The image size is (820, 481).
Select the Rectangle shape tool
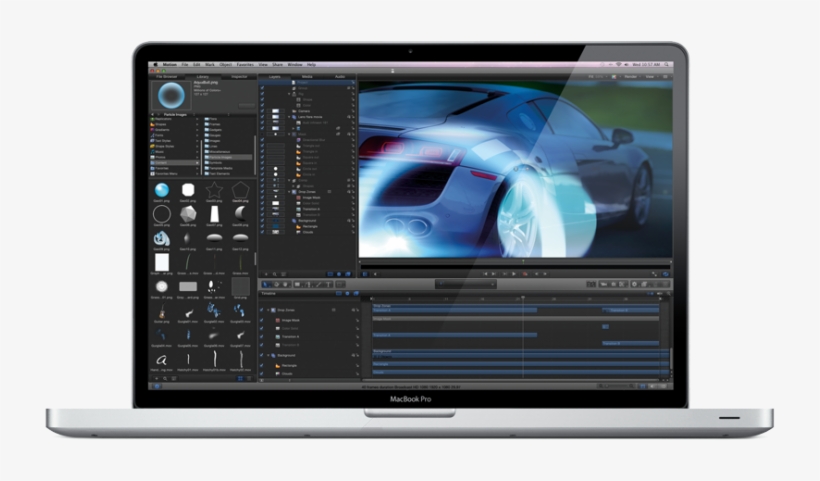coord(298,284)
